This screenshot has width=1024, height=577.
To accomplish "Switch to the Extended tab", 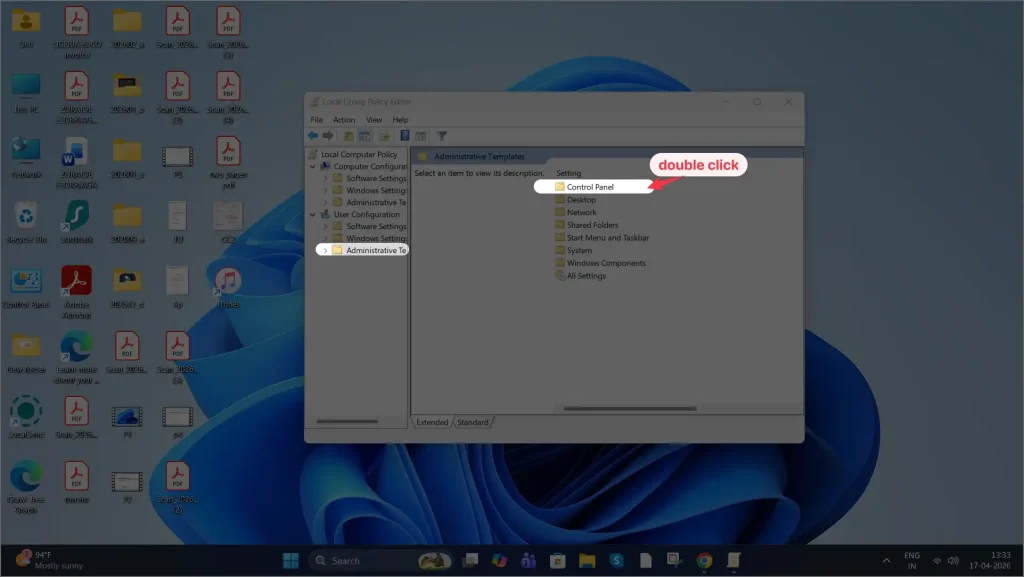I will (x=432, y=422).
